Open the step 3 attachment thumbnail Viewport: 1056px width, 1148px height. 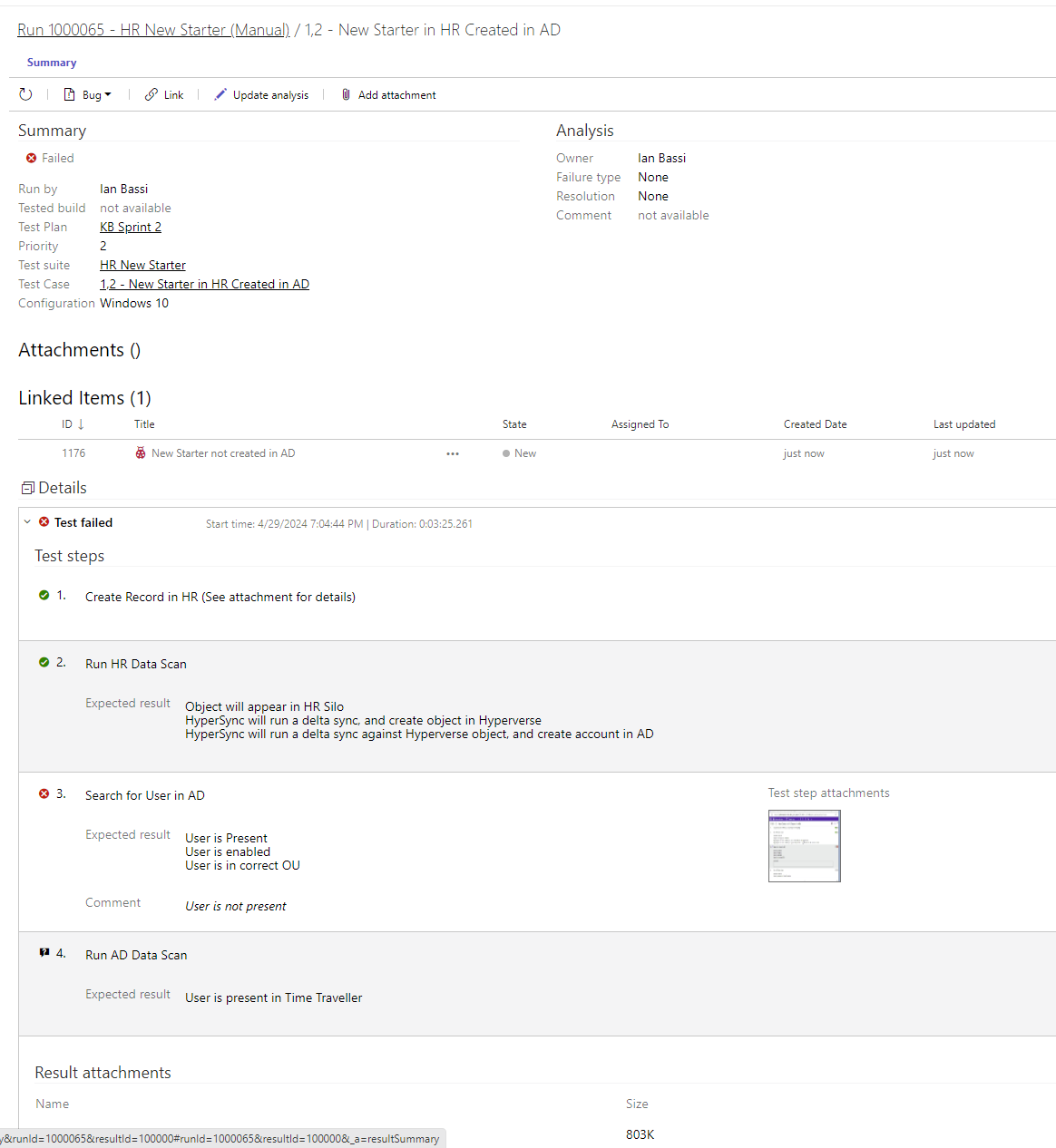pos(804,845)
